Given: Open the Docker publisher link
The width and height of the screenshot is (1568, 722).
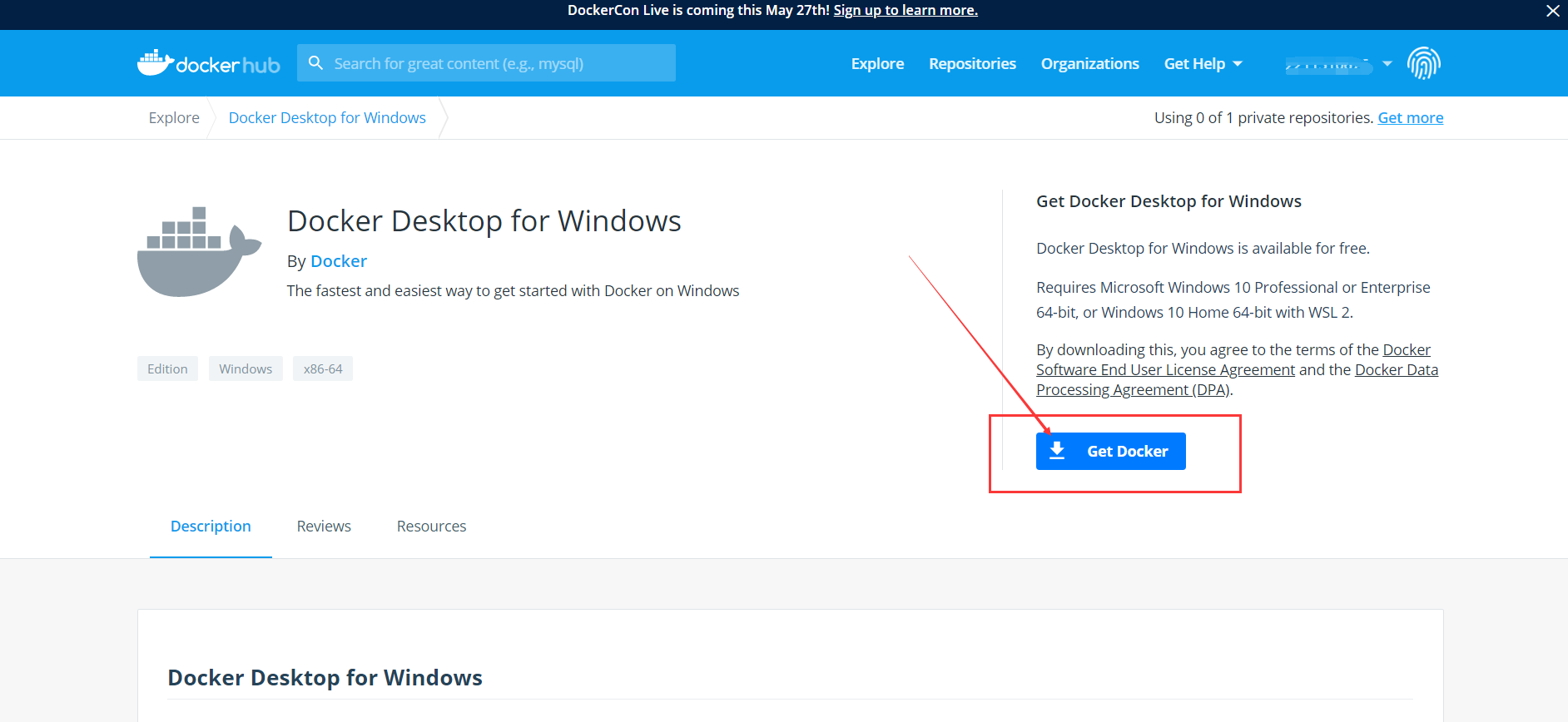Looking at the screenshot, I should click(x=339, y=261).
